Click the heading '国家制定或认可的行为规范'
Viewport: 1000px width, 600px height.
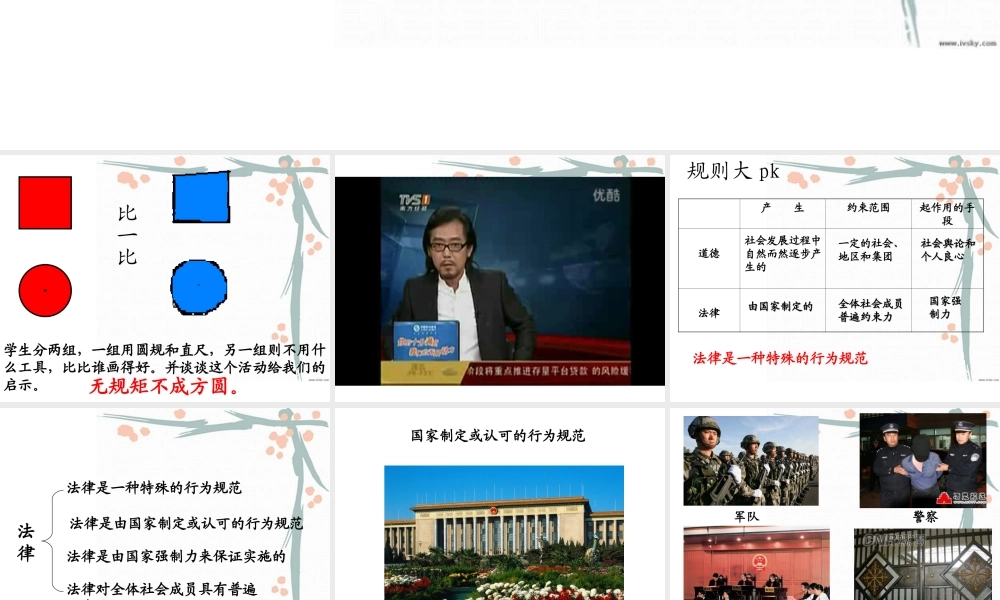(498, 435)
